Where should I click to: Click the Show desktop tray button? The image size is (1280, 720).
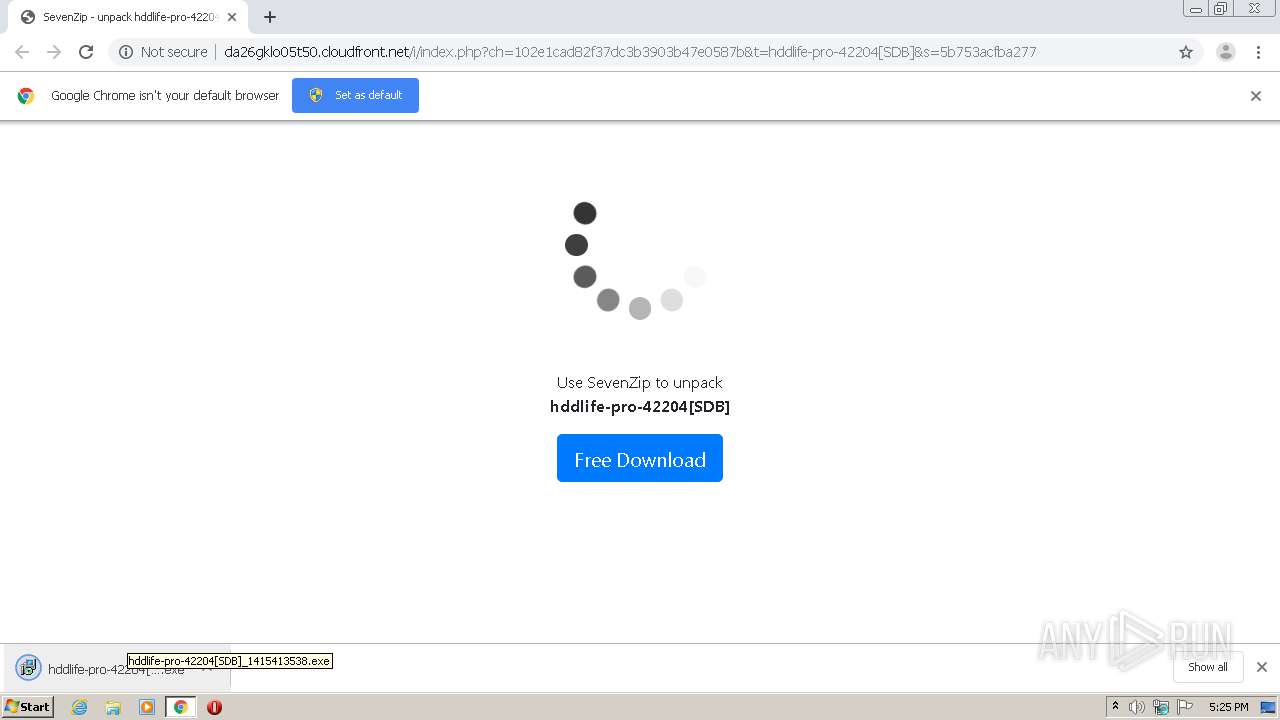tap(1269, 707)
